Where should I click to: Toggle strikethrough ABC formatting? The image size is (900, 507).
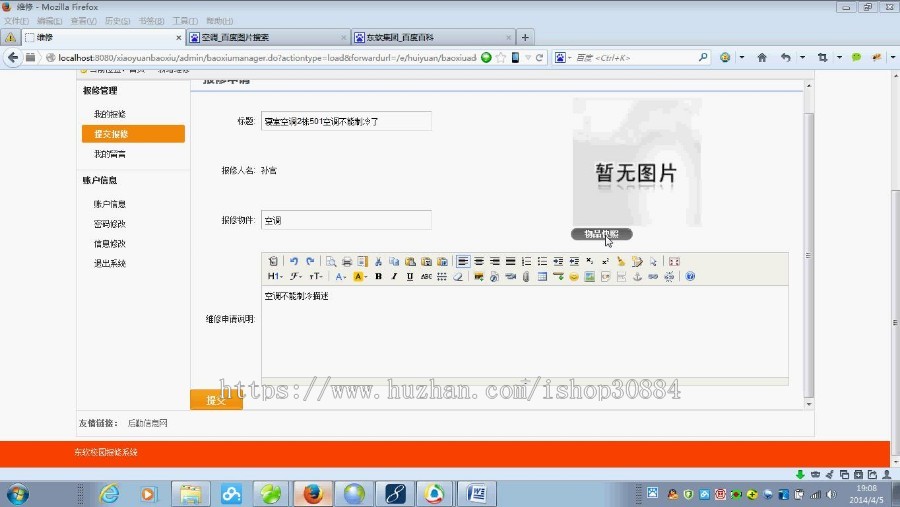pos(426,277)
